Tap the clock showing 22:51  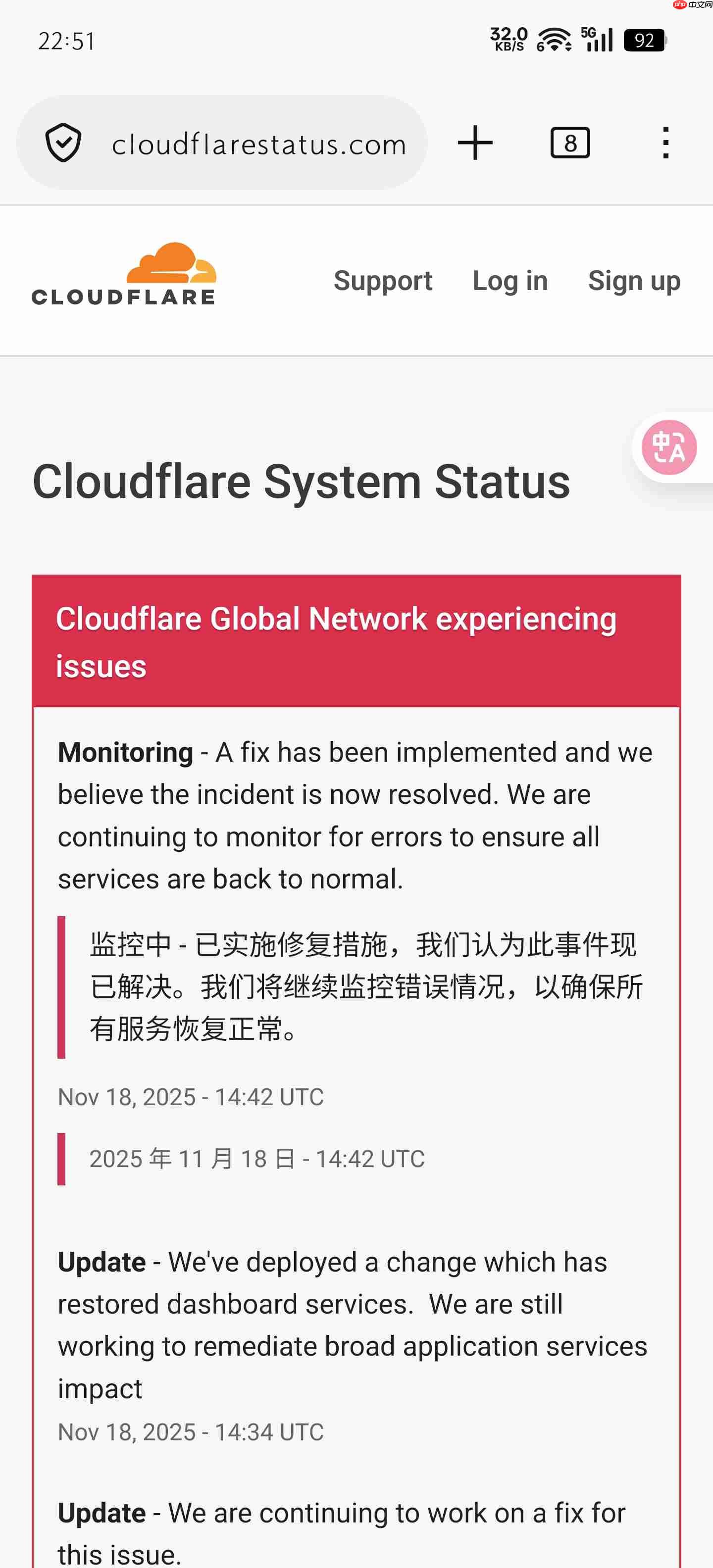tap(66, 40)
